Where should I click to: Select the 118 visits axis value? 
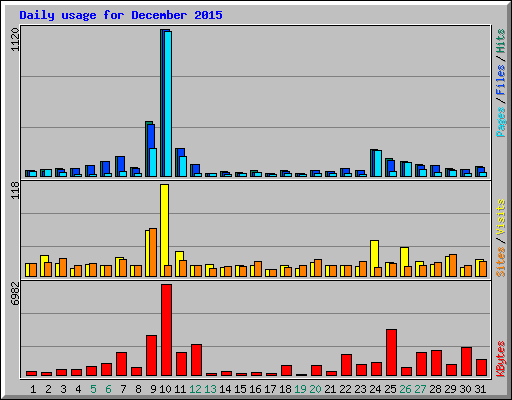pyautogui.click(x=15, y=190)
